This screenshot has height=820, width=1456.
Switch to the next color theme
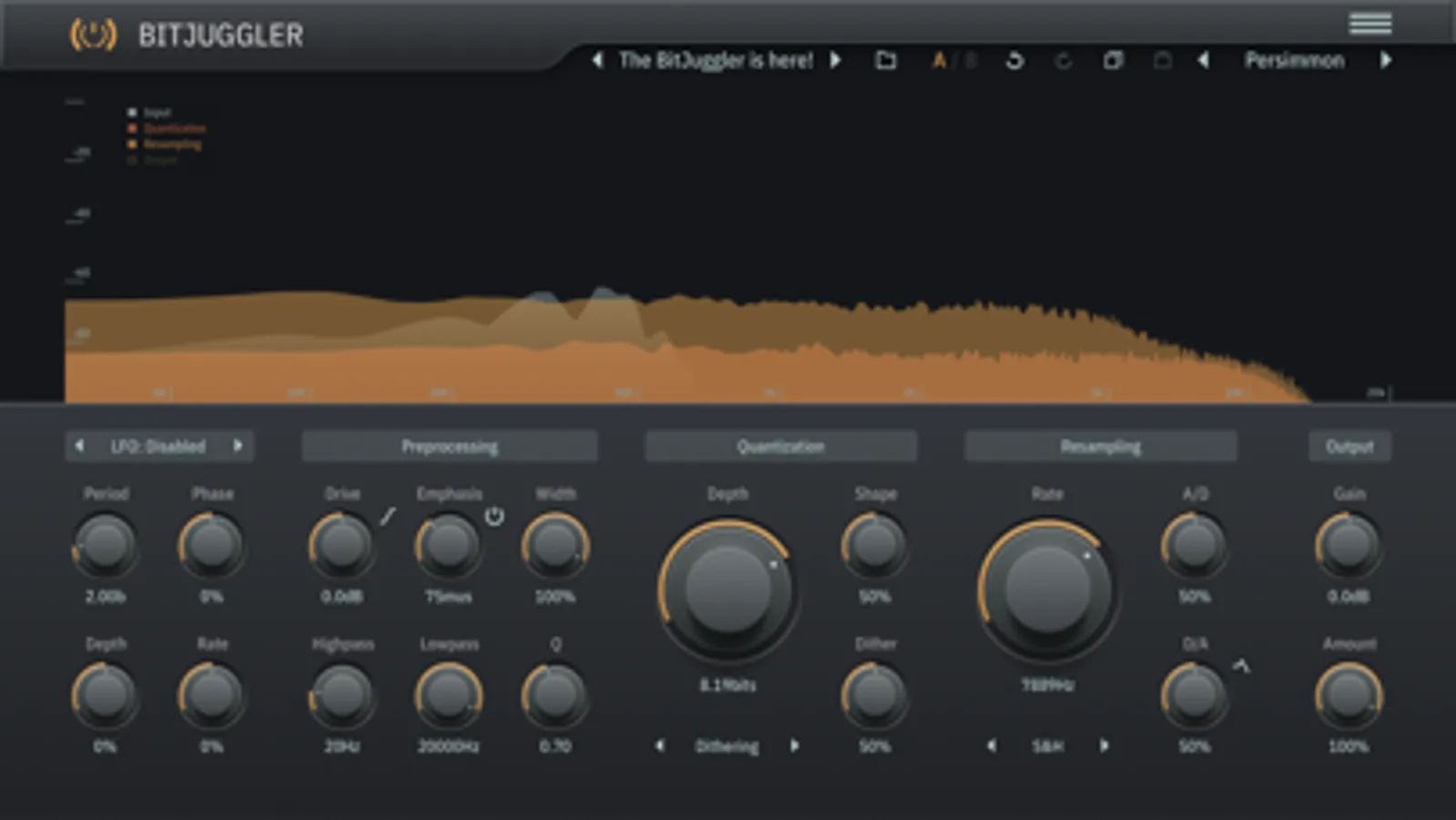click(x=1386, y=60)
